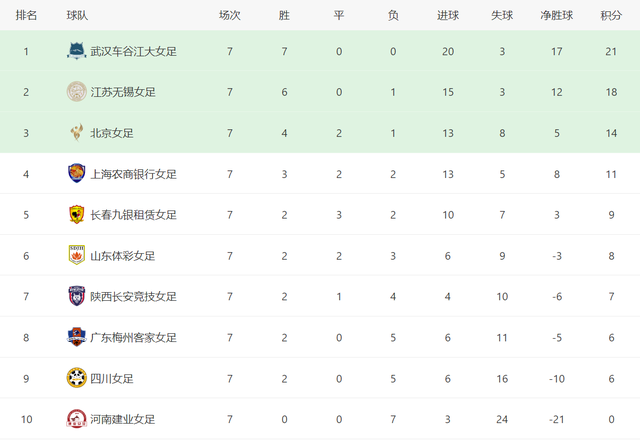The height and width of the screenshot is (442, 640).
Task: Open the 山东体彩女足 team page link
Action: (x=122, y=256)
